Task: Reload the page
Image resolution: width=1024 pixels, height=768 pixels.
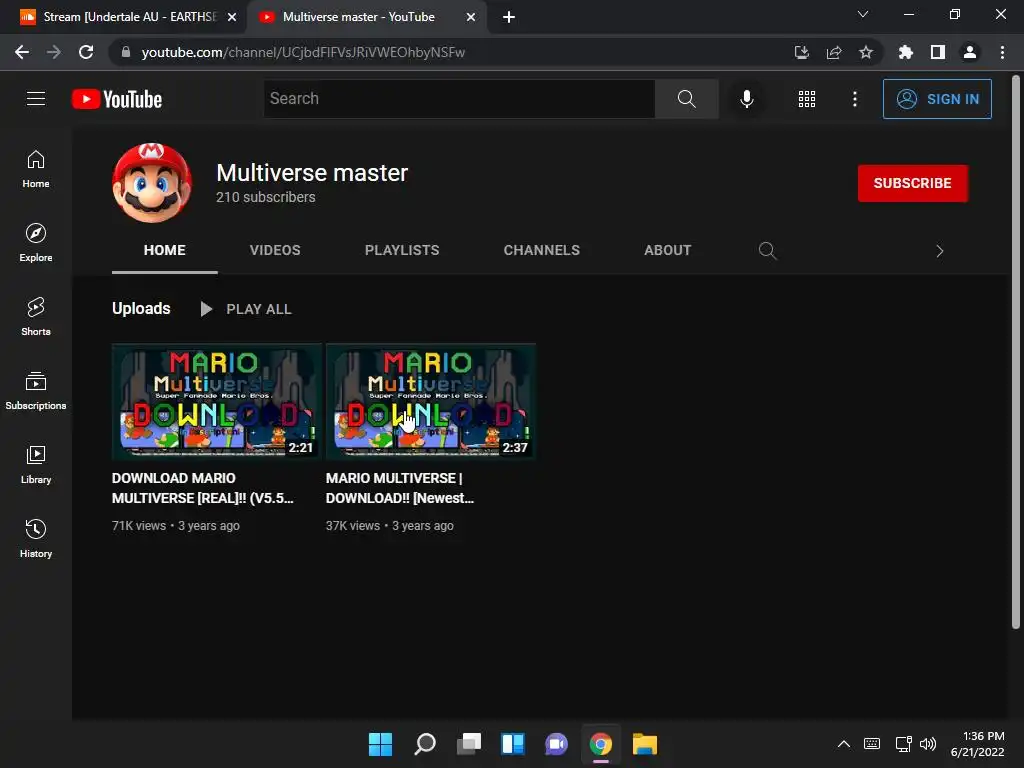Action: 86,52
